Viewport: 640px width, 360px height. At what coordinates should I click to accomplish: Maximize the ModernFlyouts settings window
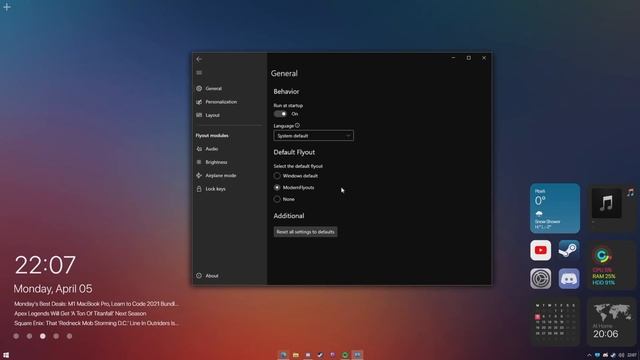click(469, 58)
